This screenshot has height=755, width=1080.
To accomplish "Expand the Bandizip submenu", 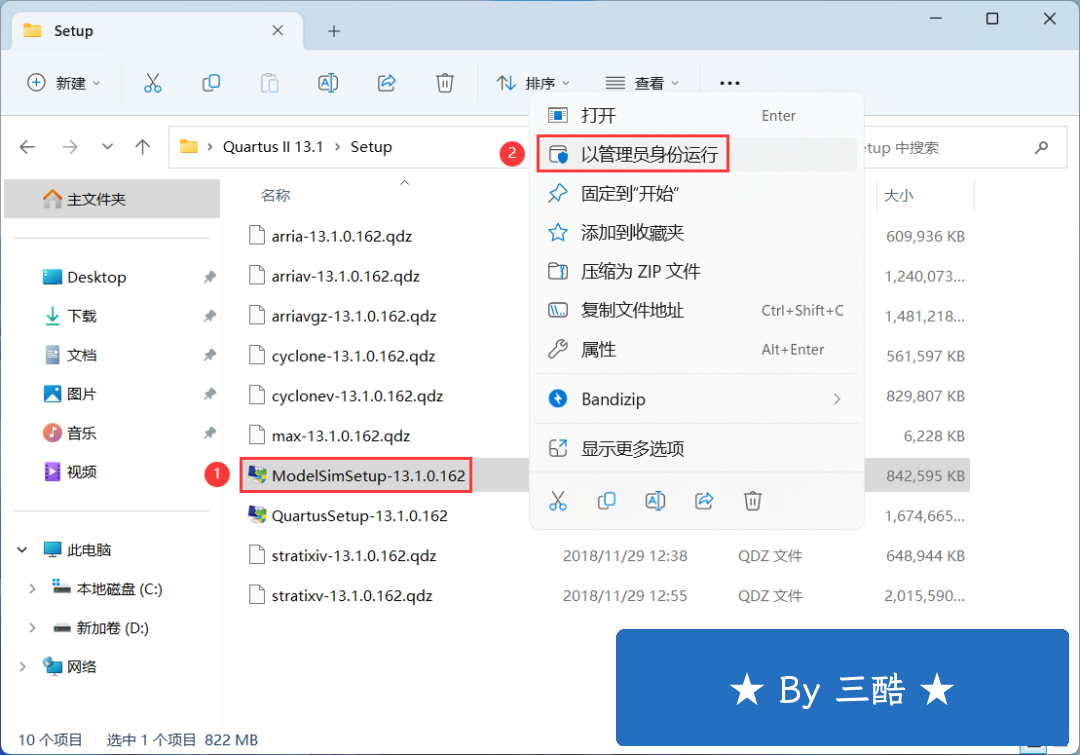I will [836, 399].
